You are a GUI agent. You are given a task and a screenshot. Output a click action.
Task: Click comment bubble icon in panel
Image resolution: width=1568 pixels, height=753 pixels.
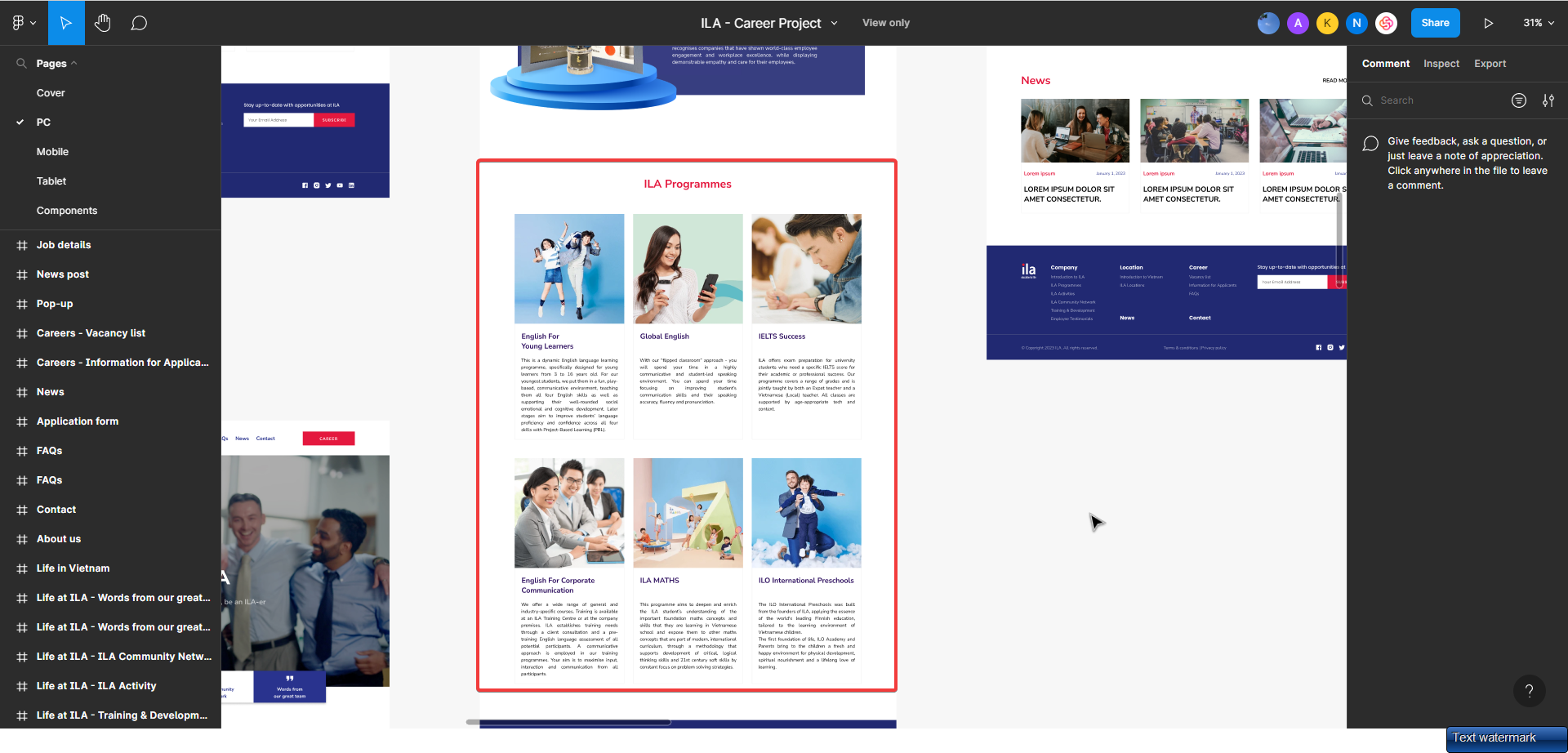click(x=1370, y=145)
